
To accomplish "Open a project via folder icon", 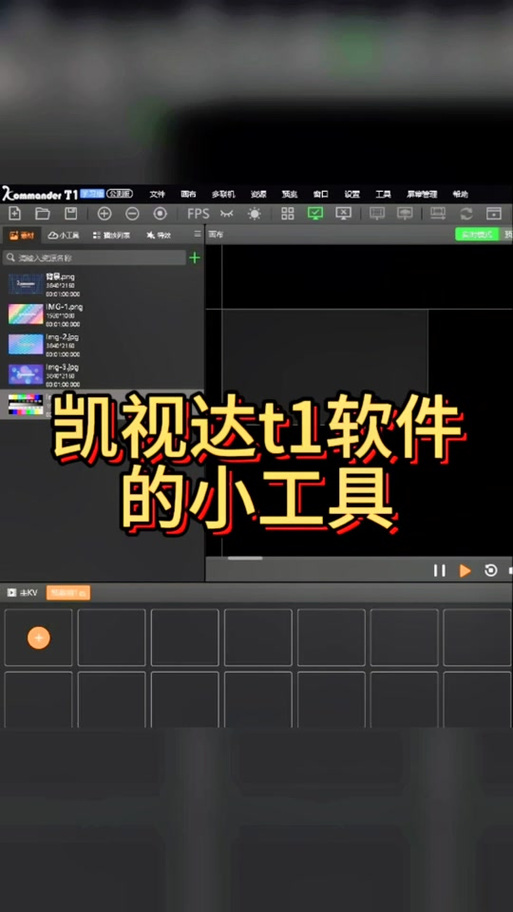I will [x=42, y=213].
